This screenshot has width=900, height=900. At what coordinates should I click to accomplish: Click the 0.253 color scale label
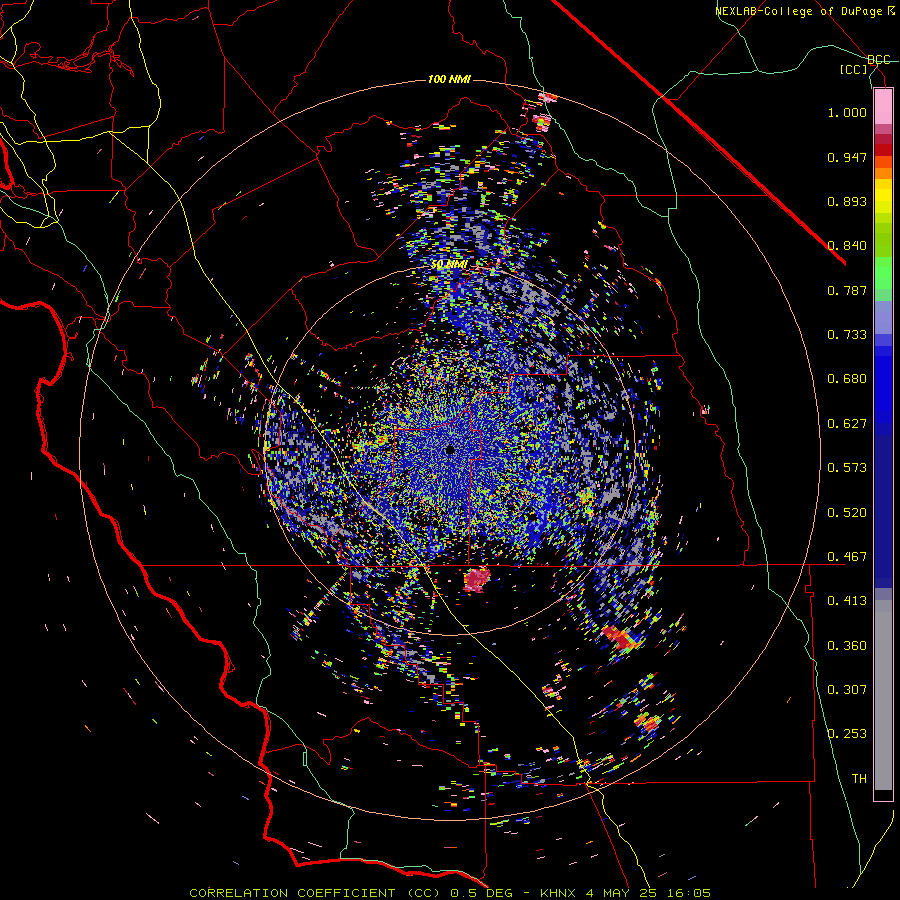point(847,734)
